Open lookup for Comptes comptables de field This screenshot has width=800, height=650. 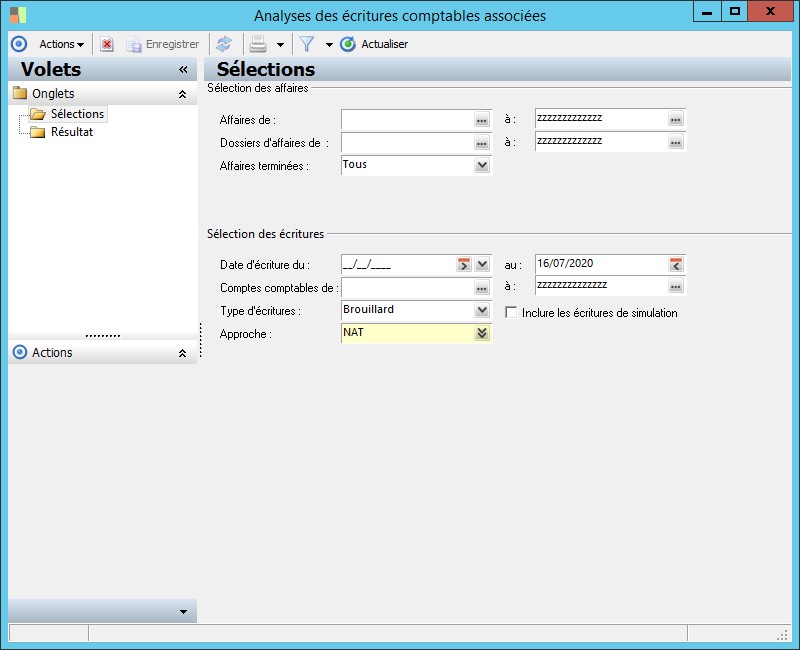coord(482,288)
